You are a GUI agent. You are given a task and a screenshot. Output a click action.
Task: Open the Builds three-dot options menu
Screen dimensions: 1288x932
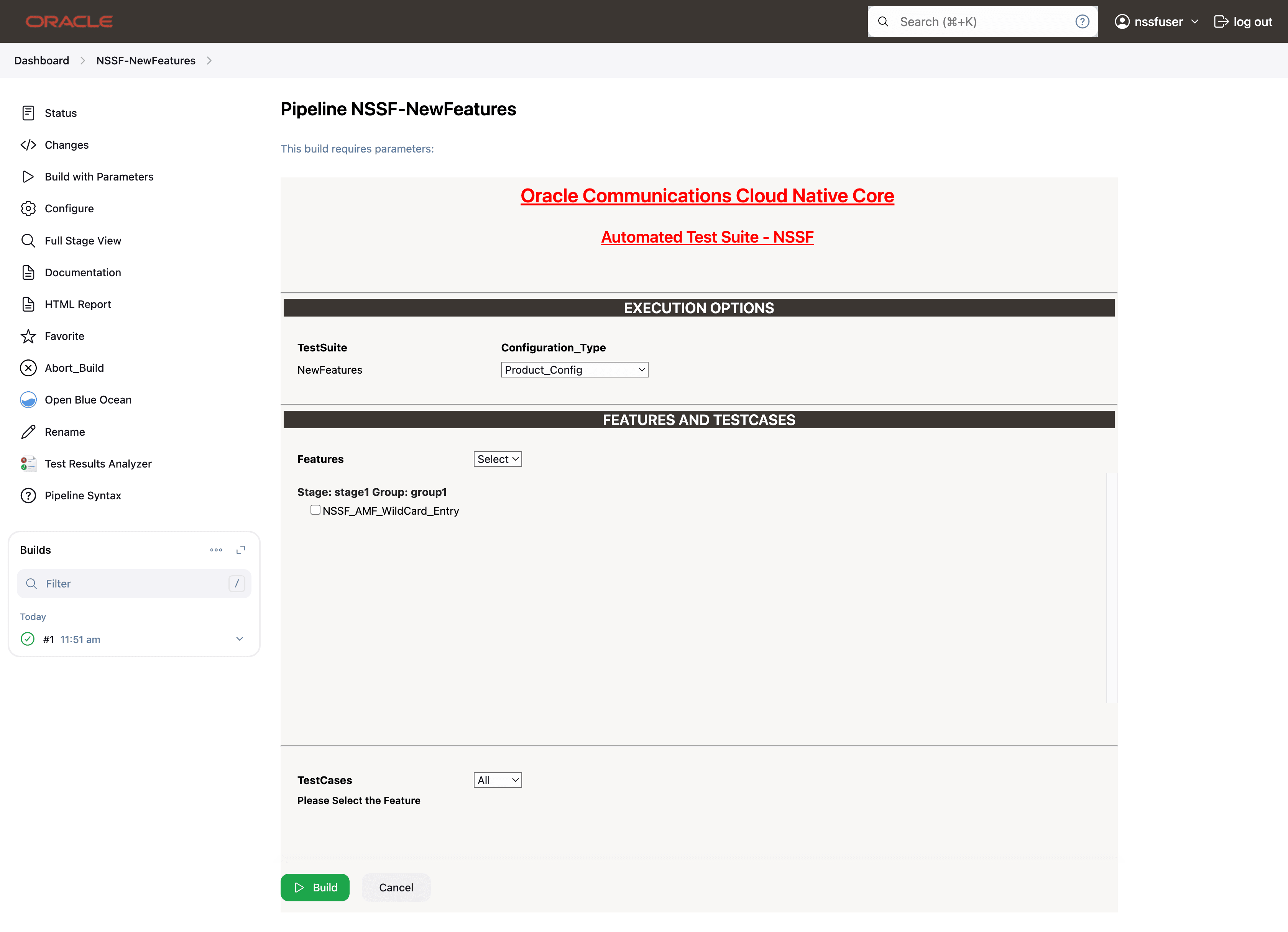pyautogui.click(x=216, y=550)
